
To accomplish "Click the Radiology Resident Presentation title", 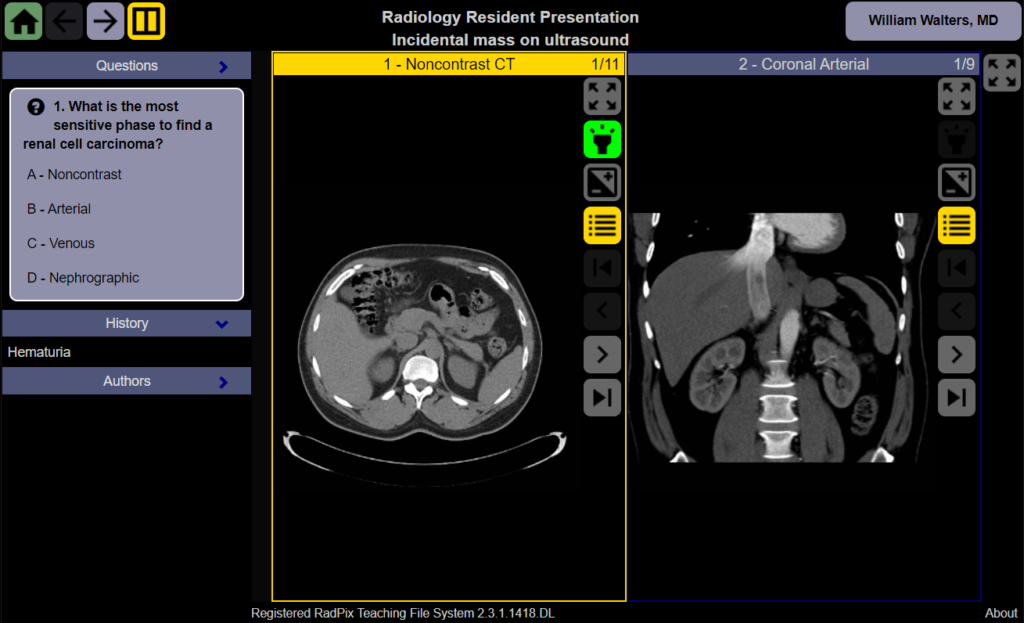I will pyautogui.click(x=510, y=18).
